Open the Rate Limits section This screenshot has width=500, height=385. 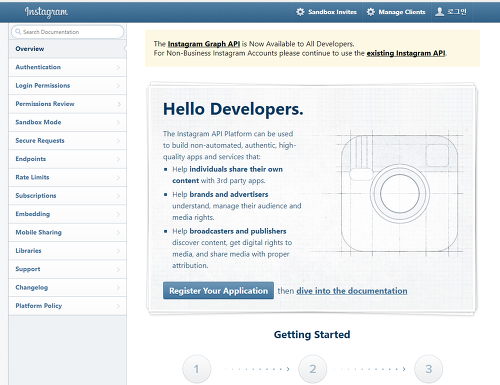[67, 177]
